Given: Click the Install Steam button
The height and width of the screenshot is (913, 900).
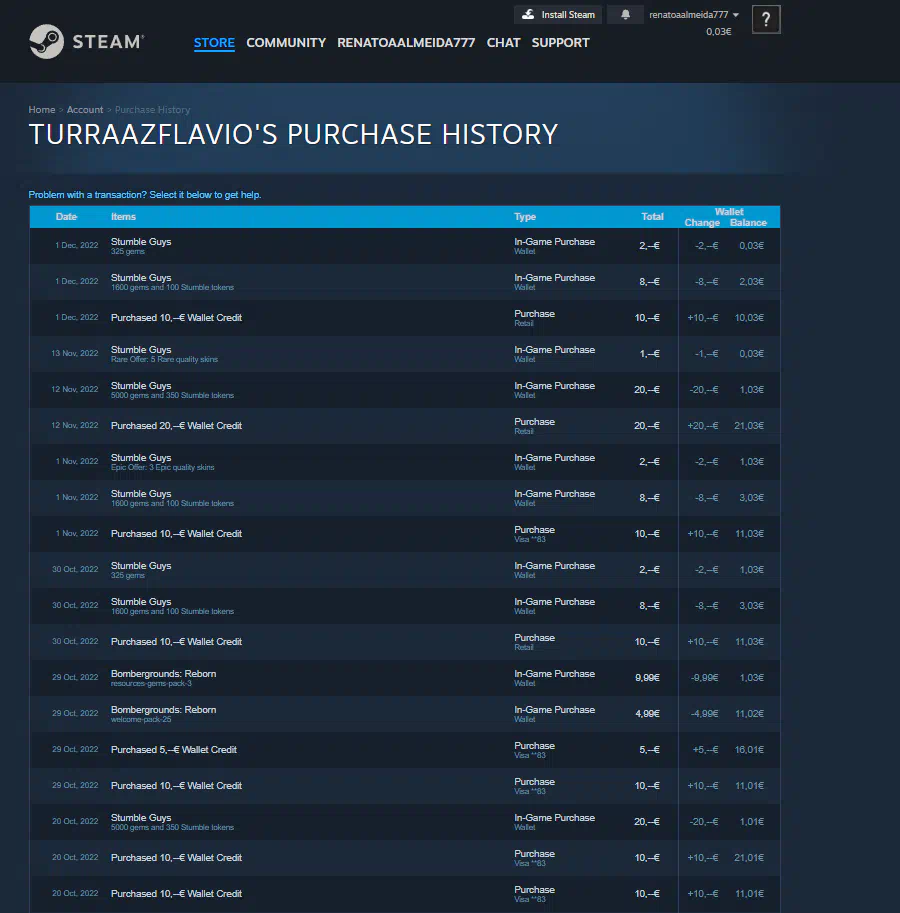Looking at the screenshot, I should [559, 15].
